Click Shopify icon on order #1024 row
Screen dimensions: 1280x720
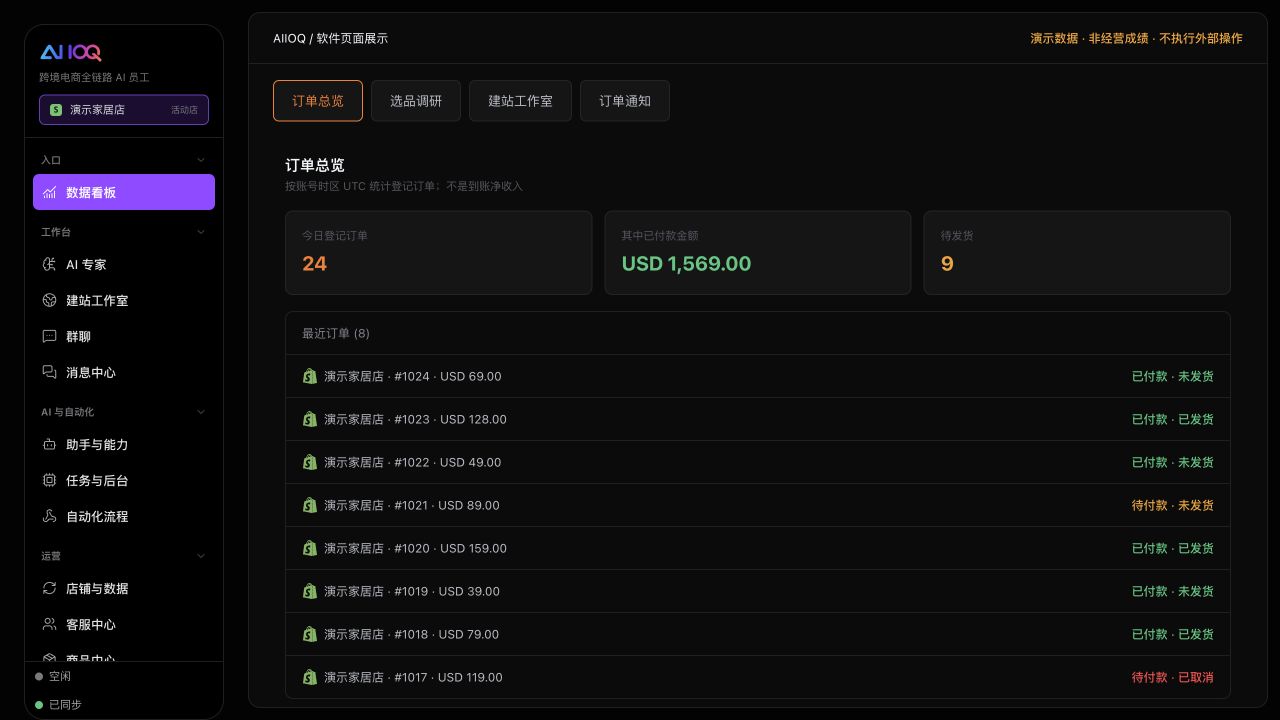coord(310,377)
